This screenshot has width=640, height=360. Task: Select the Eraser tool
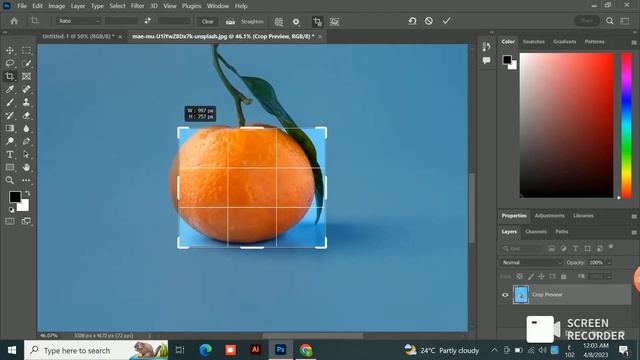pyautogui.click(x=27, y=116)
